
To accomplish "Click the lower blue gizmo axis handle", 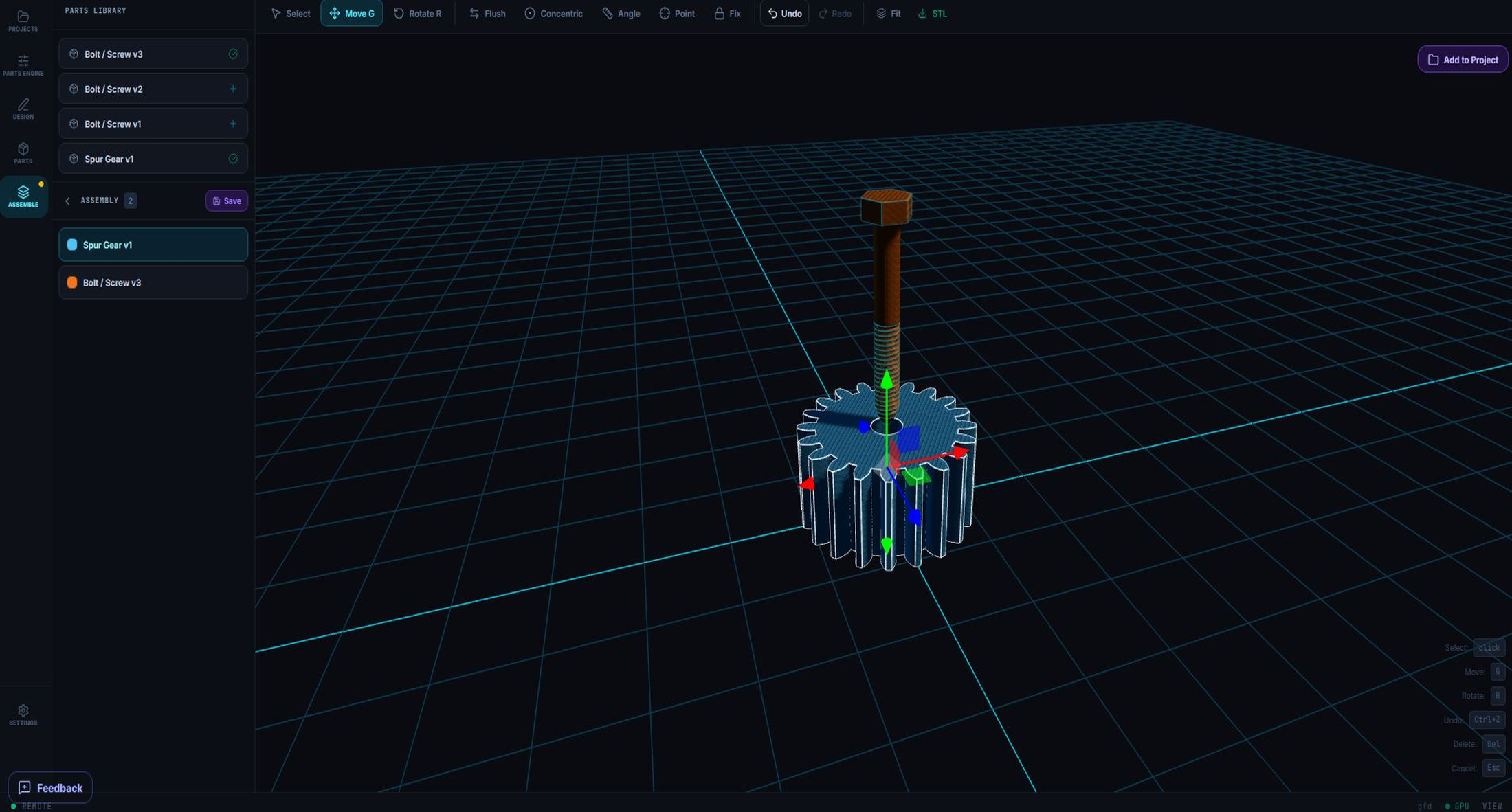I will click(x=915, y=517).
